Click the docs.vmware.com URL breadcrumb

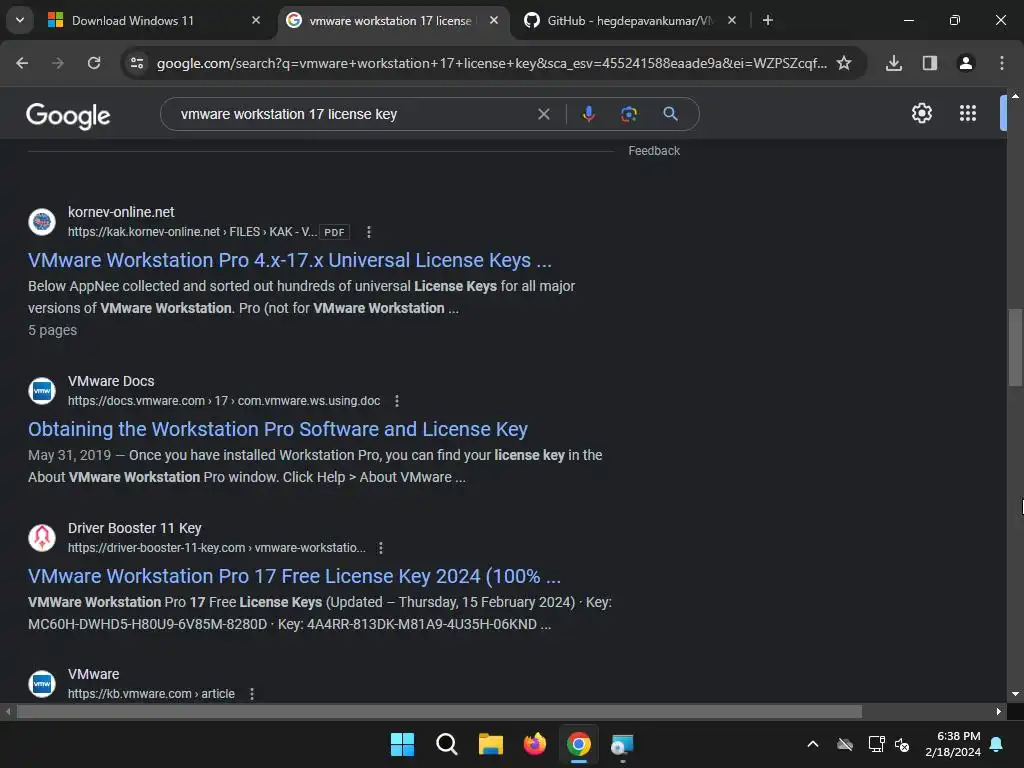click(224, 401)
